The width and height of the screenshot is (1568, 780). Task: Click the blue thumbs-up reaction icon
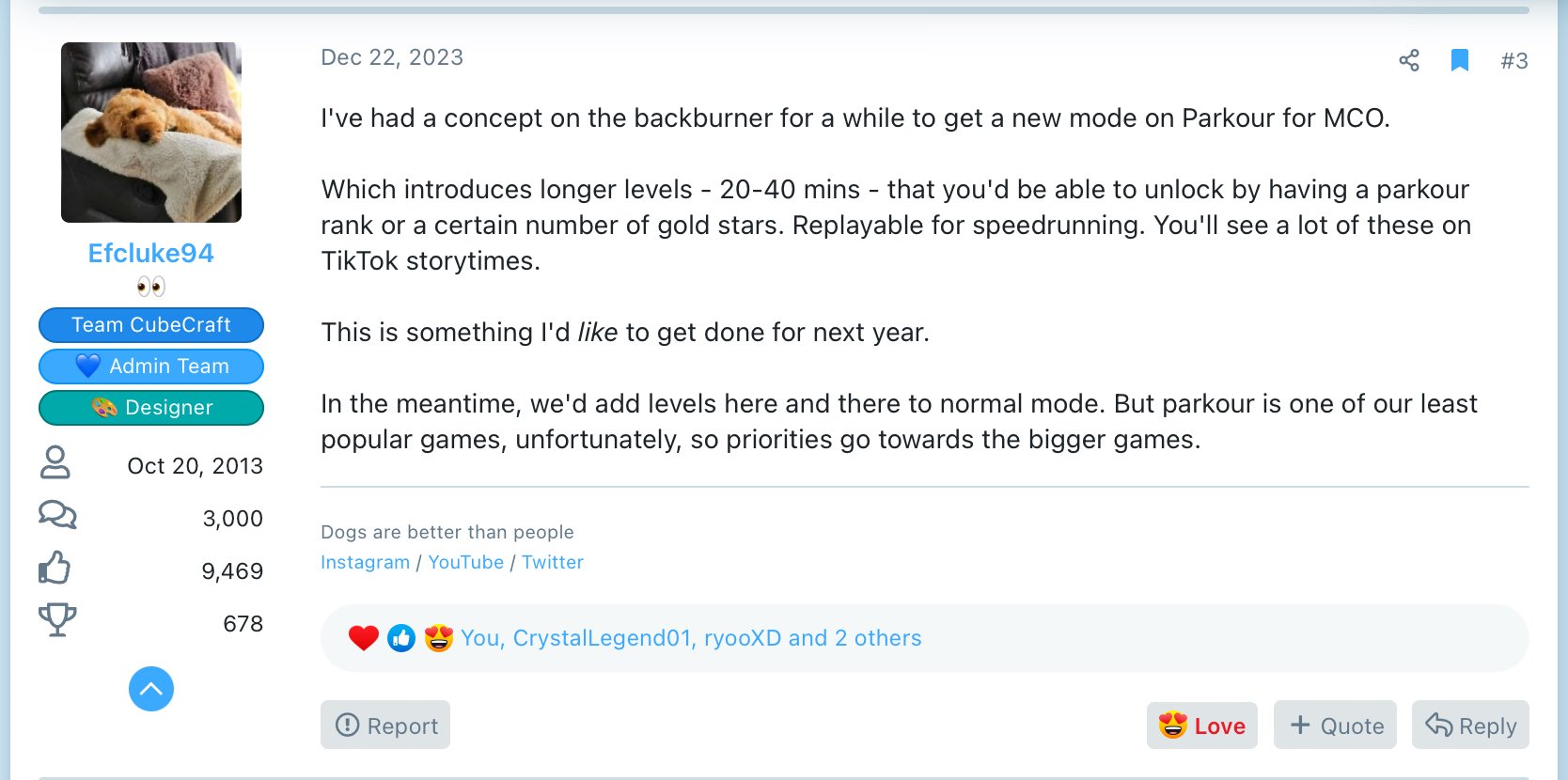point(401,639)
